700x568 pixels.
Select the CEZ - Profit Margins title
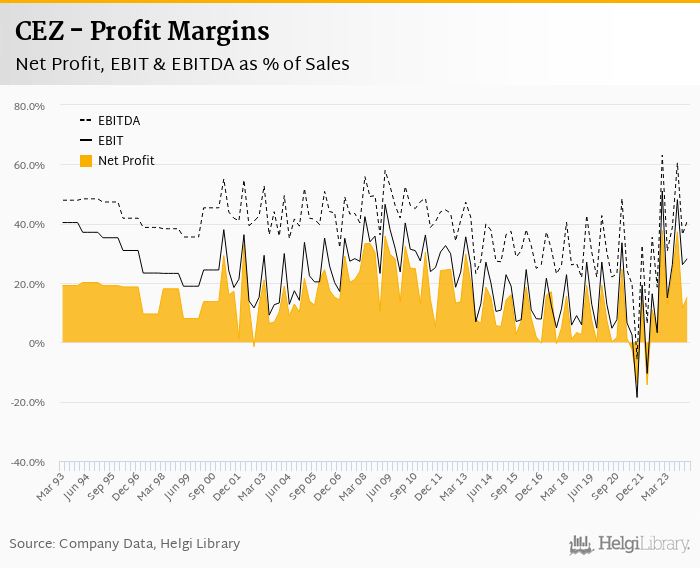pos(141,31)
